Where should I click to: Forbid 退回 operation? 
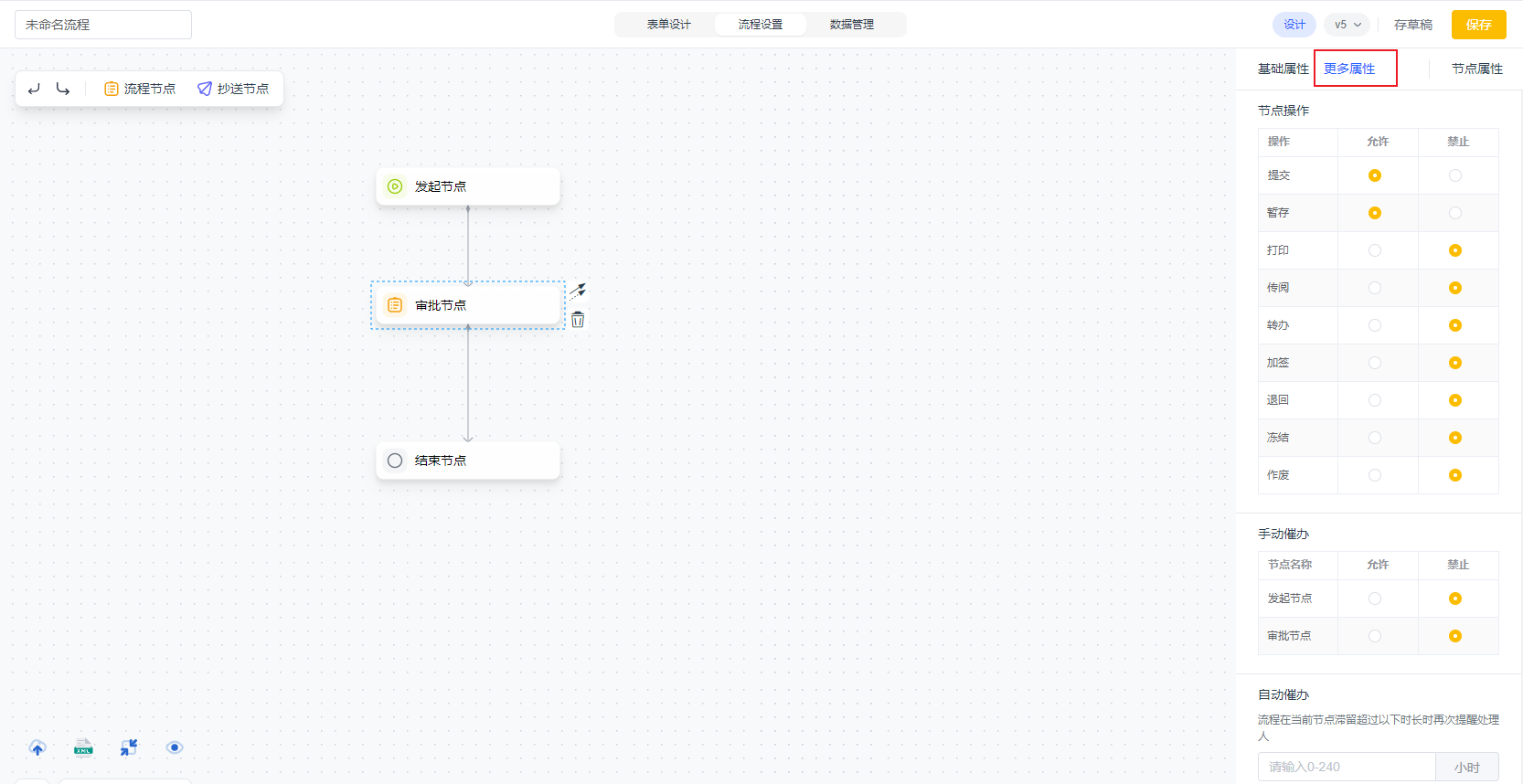pyautogui.click(x=1455, y=400)
